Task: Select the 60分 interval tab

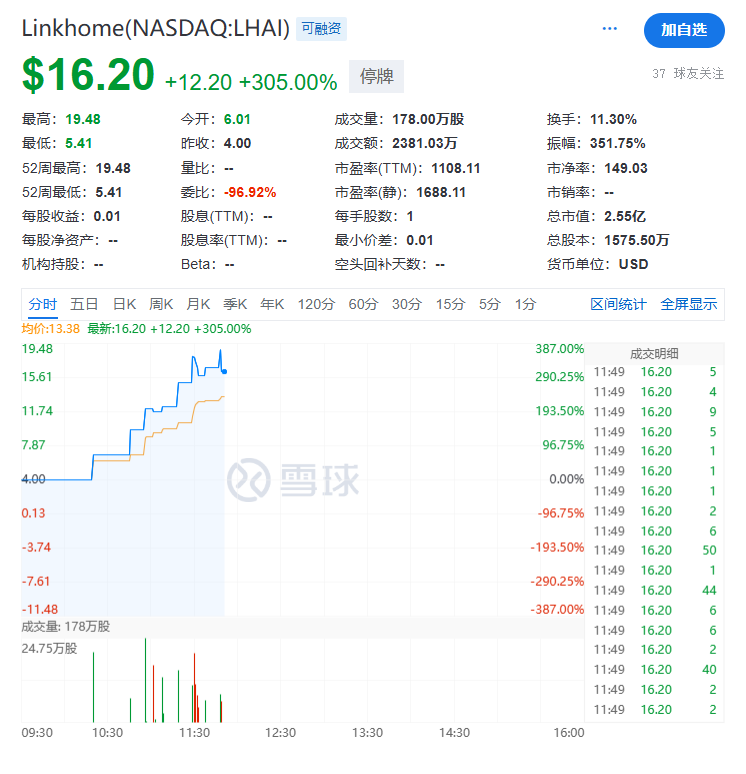Action: (362, 304)
